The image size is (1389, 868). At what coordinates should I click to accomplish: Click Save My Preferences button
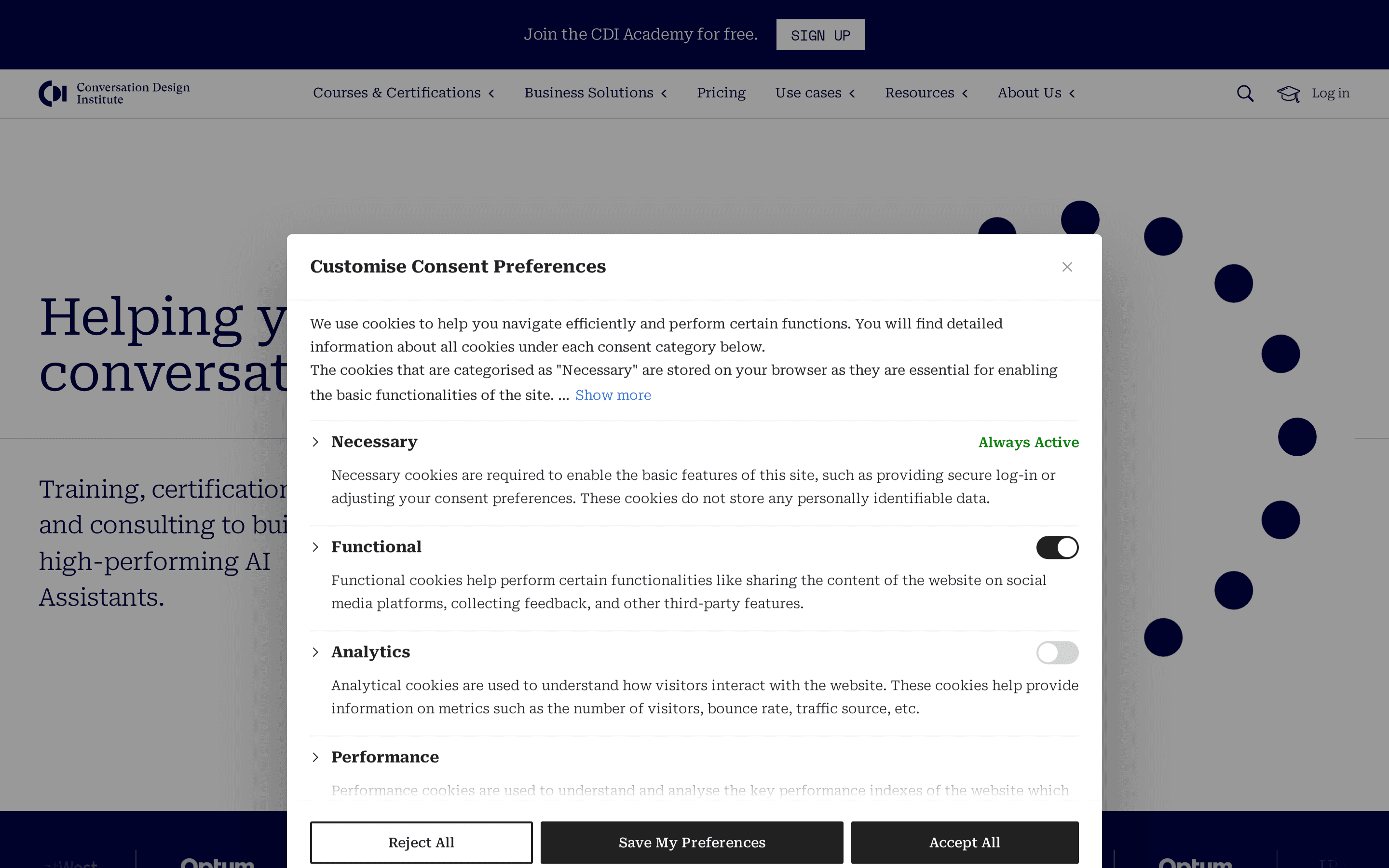click(692, 842)
